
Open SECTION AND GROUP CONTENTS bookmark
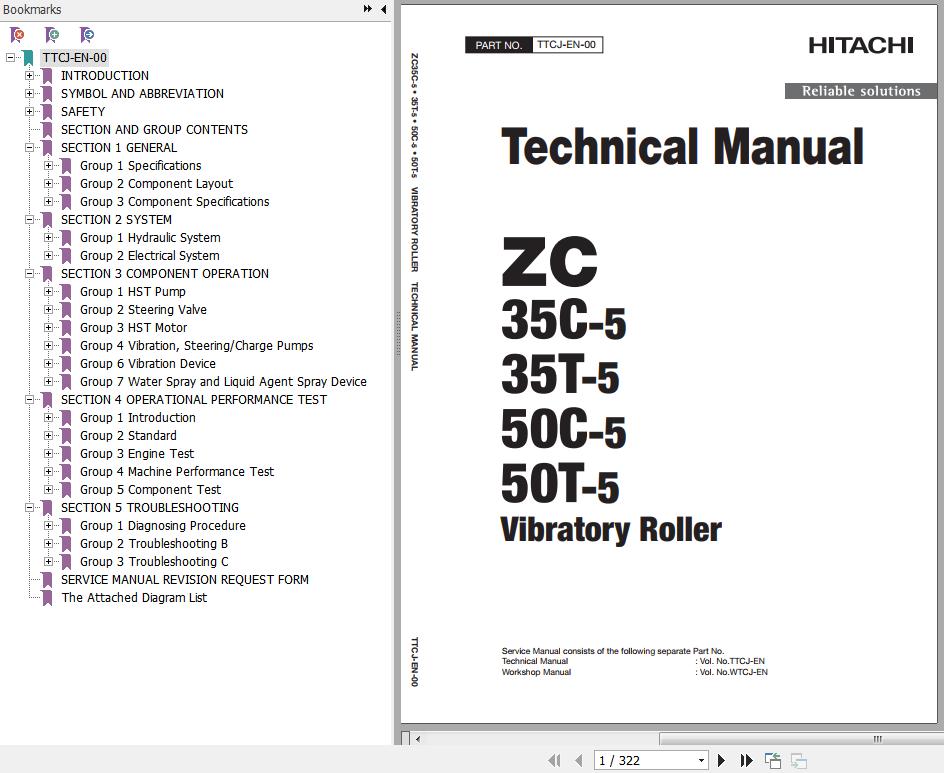coord(154,130)
